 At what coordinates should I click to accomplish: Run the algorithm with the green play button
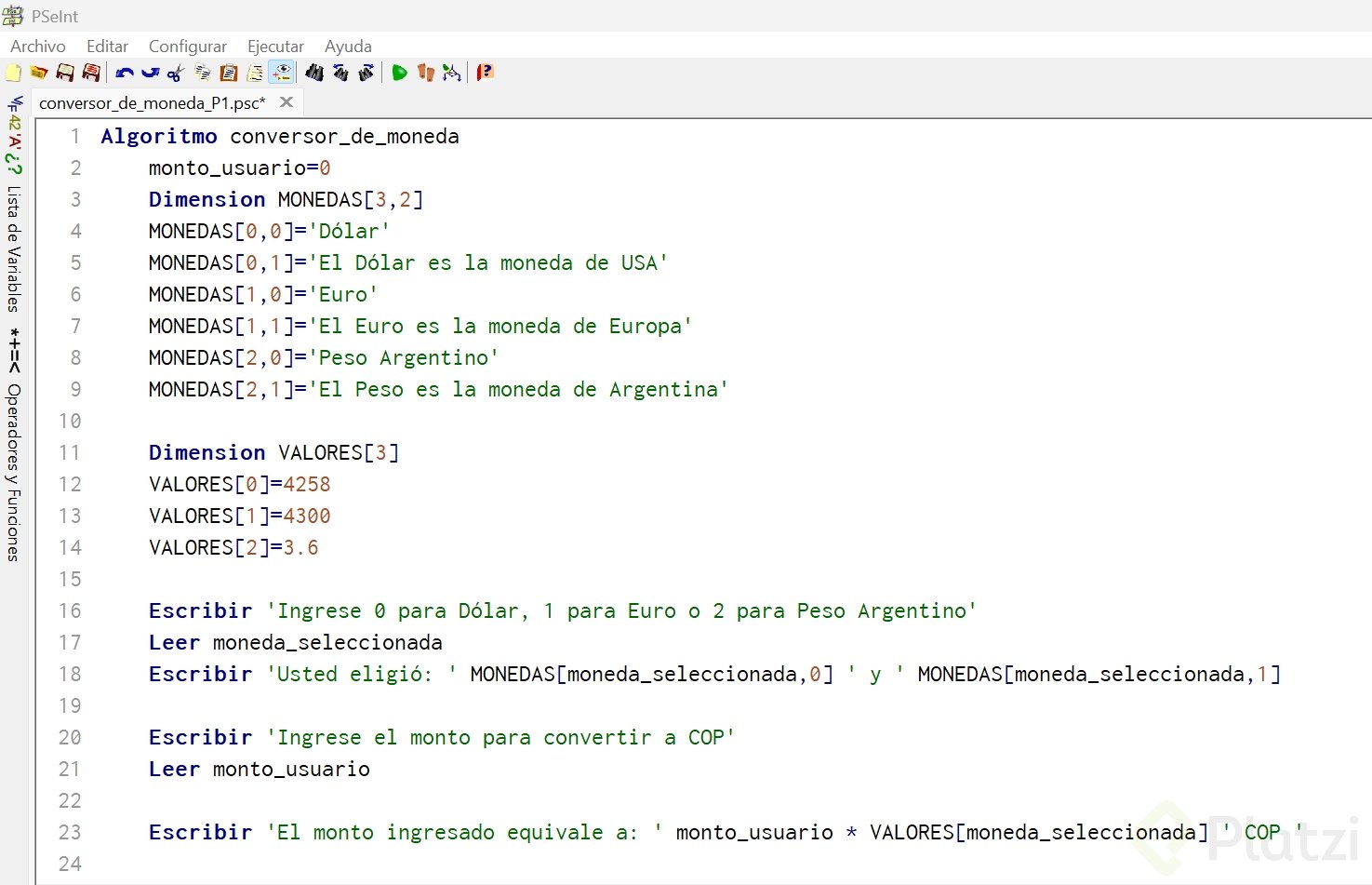click(400, 73)
